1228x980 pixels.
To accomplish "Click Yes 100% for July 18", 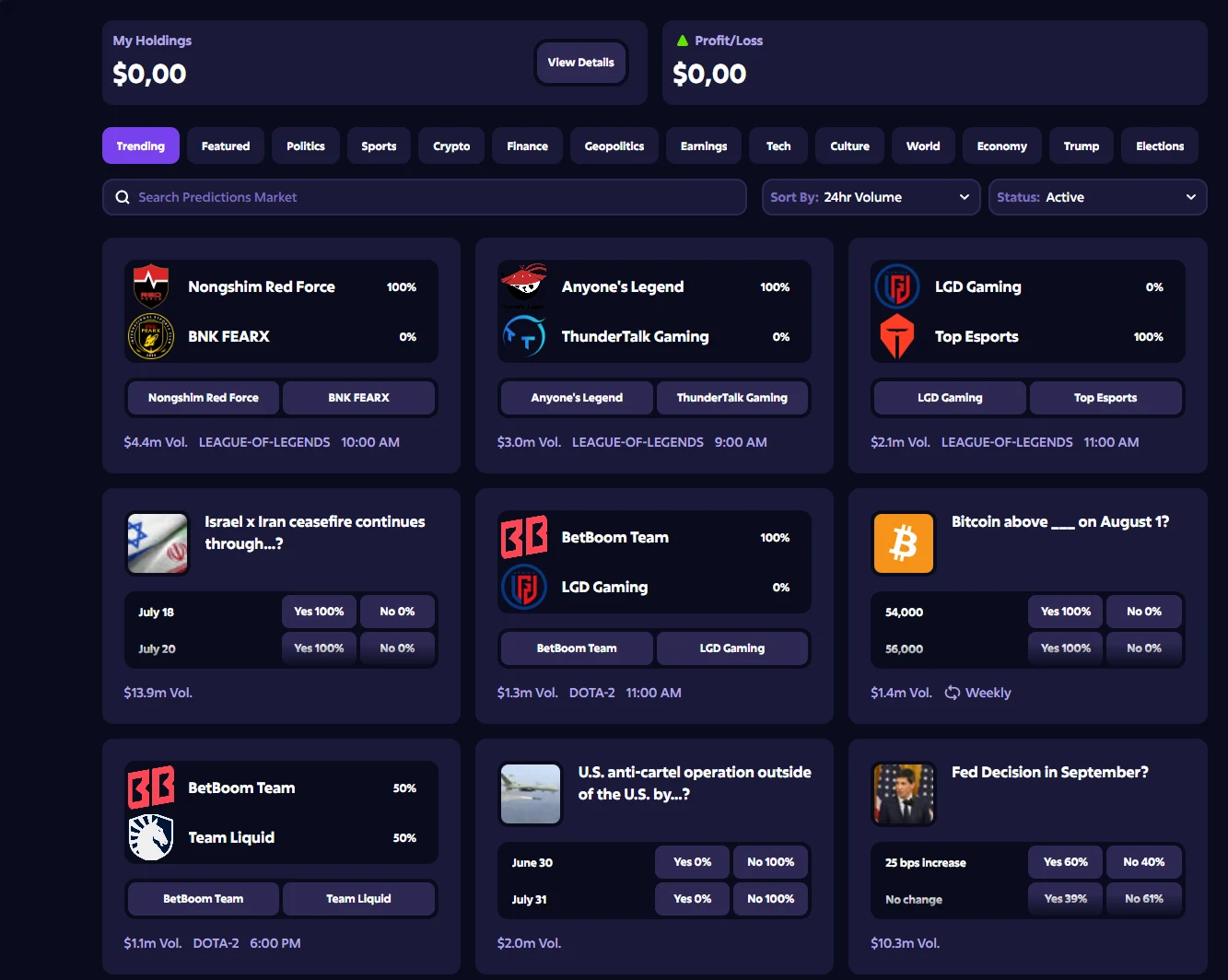I will click(319, 612).
